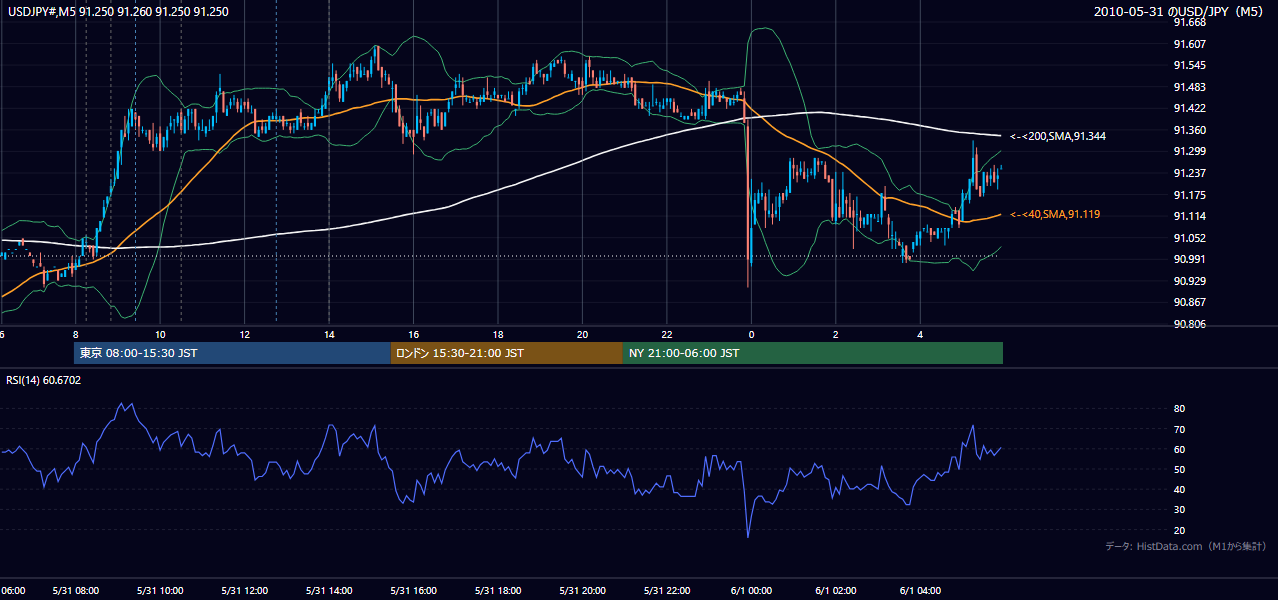
Task: Click the 91.483 price axis label
Action: (1190, 87)
